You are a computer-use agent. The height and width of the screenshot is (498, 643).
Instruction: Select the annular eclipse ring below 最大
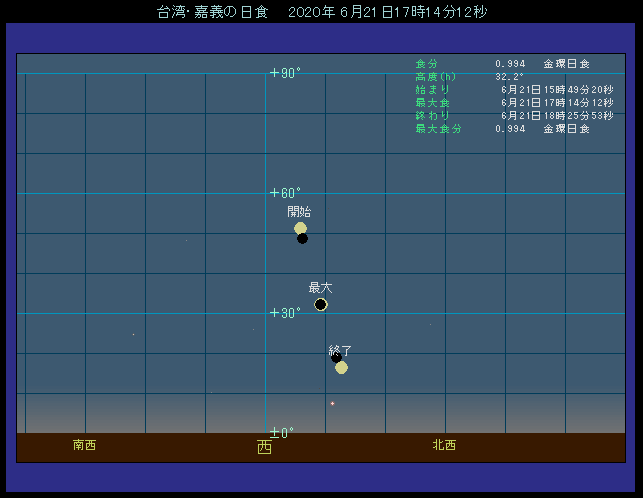320,304
